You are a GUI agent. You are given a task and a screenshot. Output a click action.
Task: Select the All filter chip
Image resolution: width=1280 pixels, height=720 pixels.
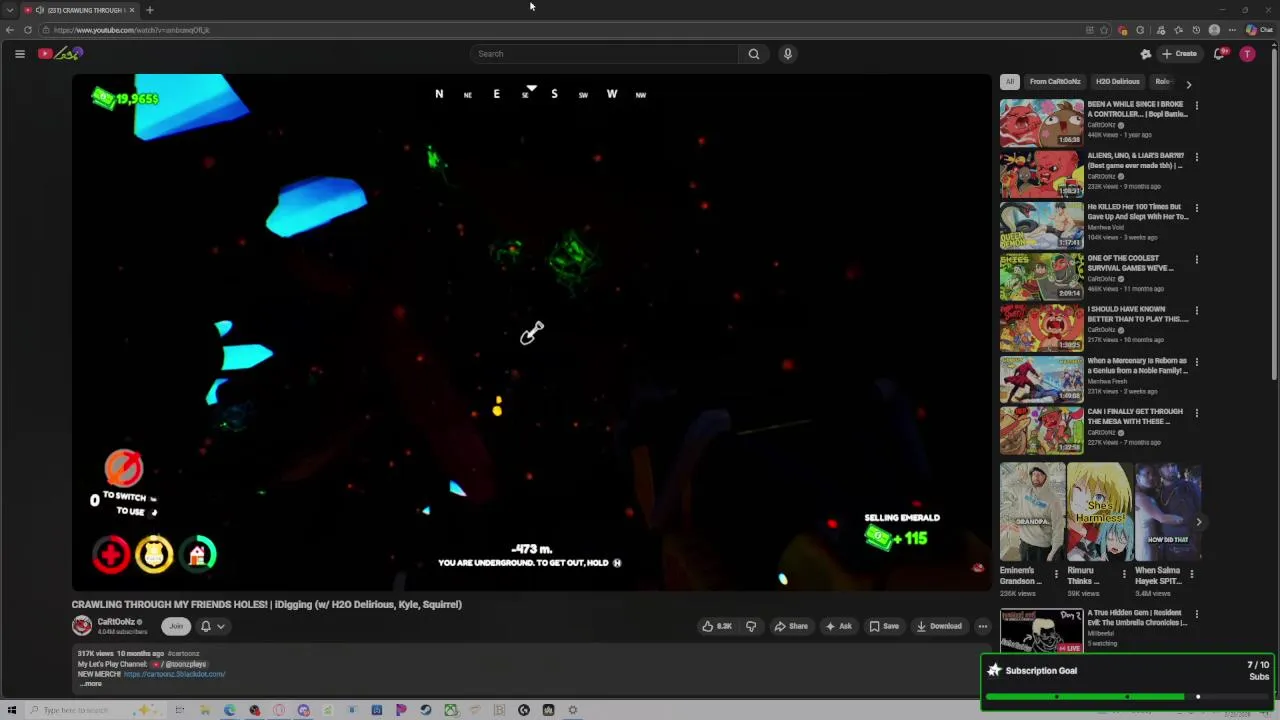1010,82
